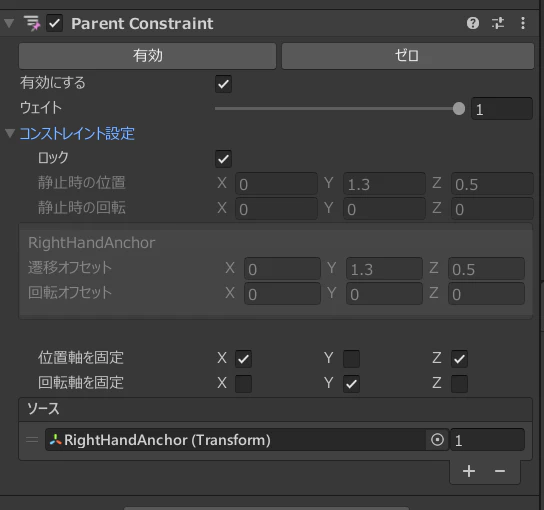Viewport: 544px width, 510px height.
Task: Open Parent Constraint help reference icon
Action: click(x=473, y=23)
